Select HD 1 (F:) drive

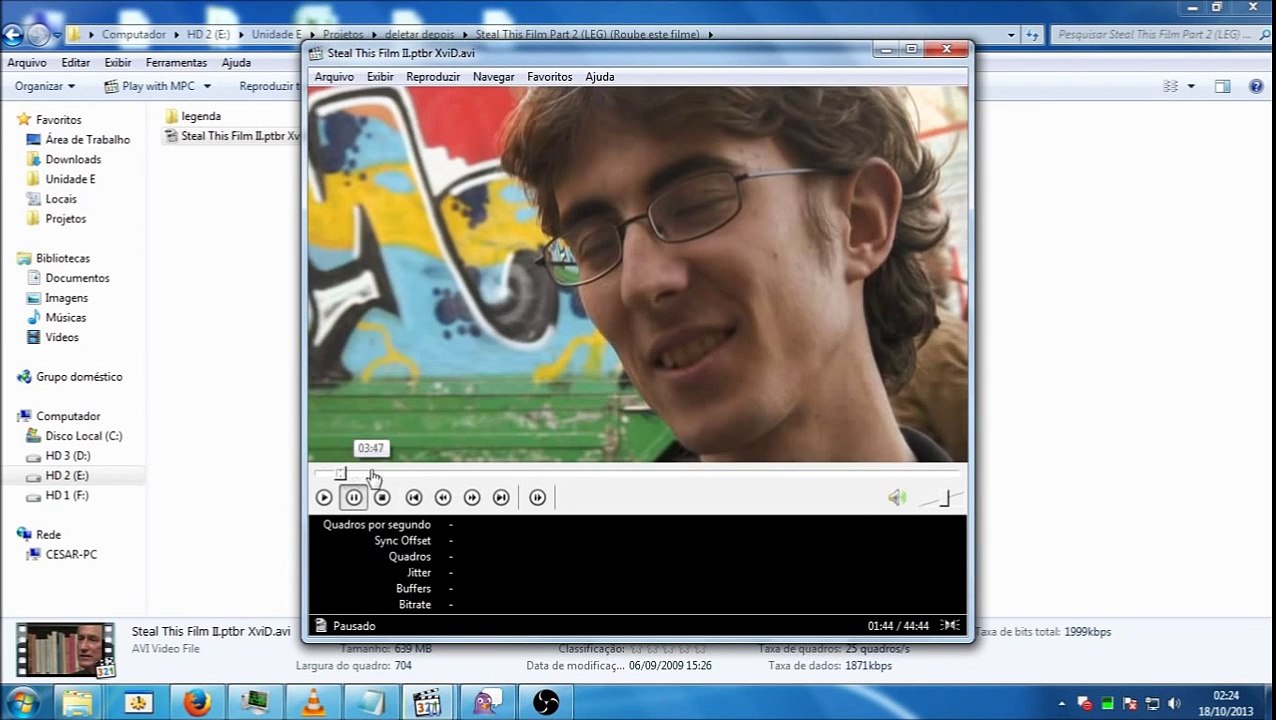57,495
